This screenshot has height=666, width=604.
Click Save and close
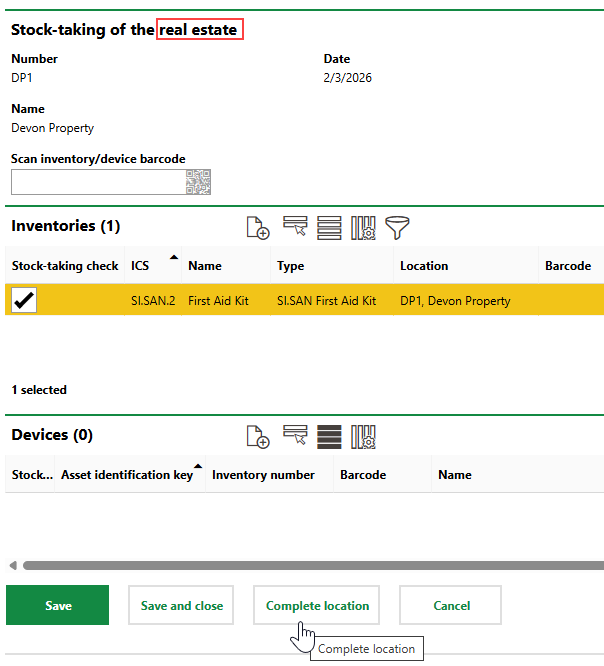[181, 606]
